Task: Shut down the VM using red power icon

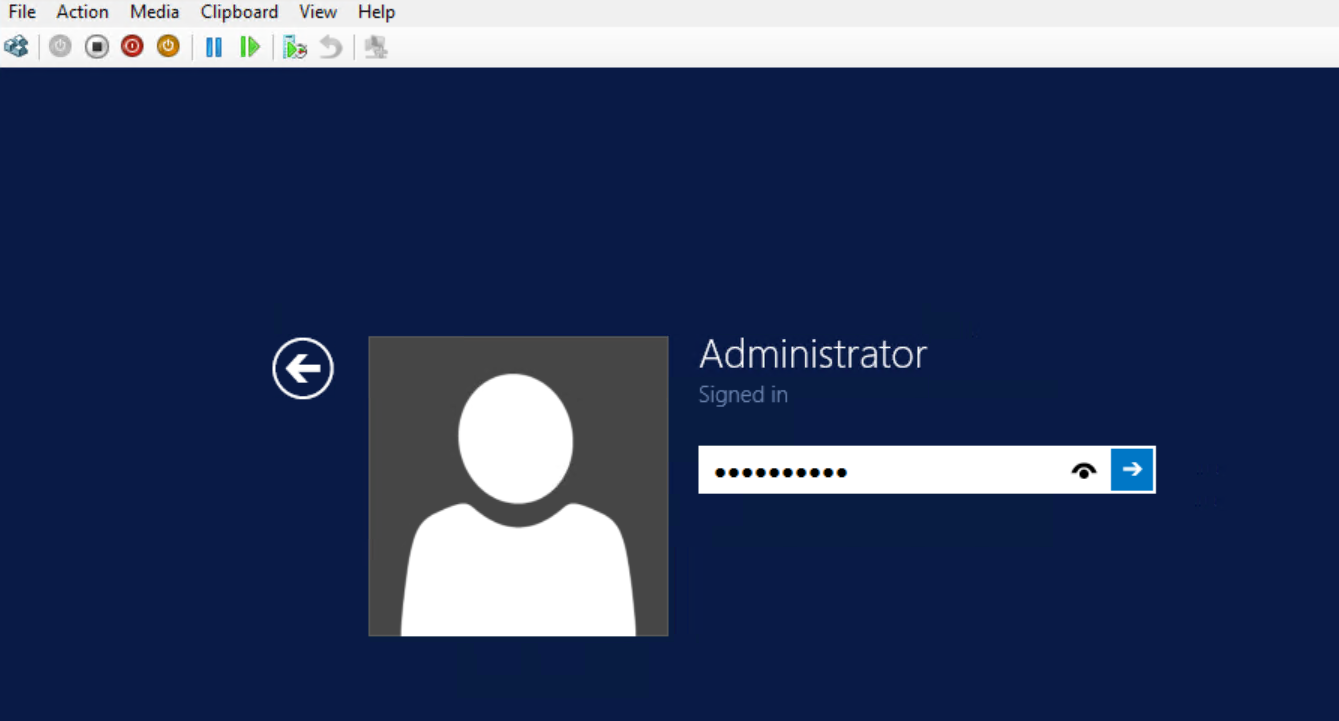Action: [132, 47]
